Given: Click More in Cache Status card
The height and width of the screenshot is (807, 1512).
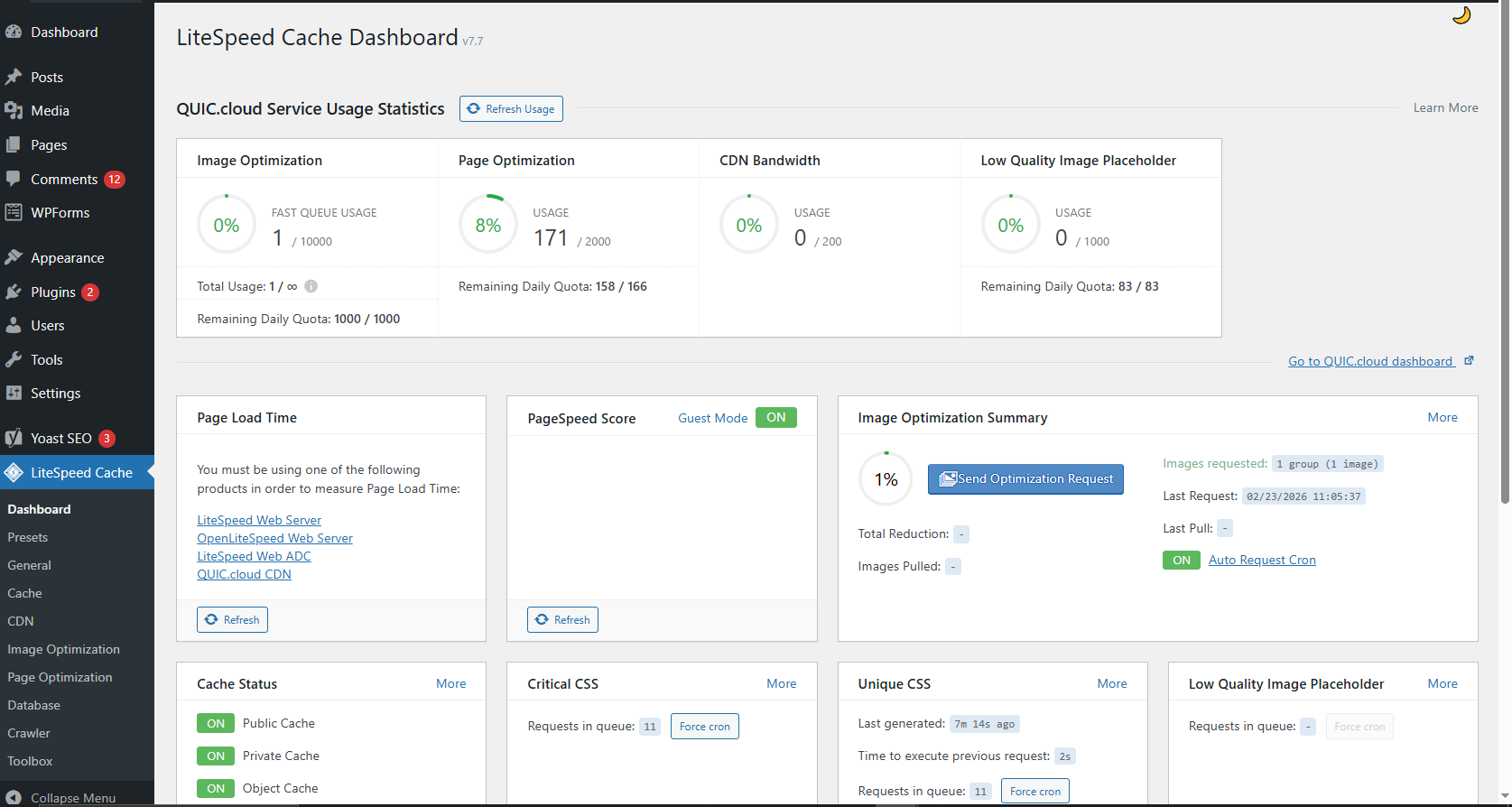Looking at the screenshot, I should (451, 683).
